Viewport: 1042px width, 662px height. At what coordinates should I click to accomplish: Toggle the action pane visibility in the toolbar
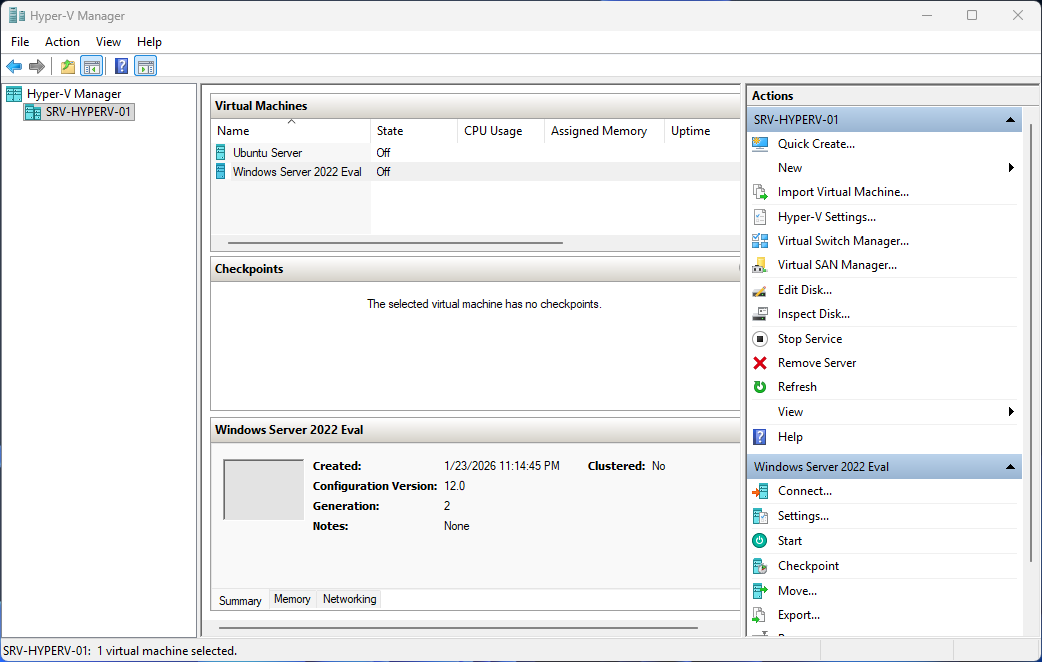click(145, 66)
